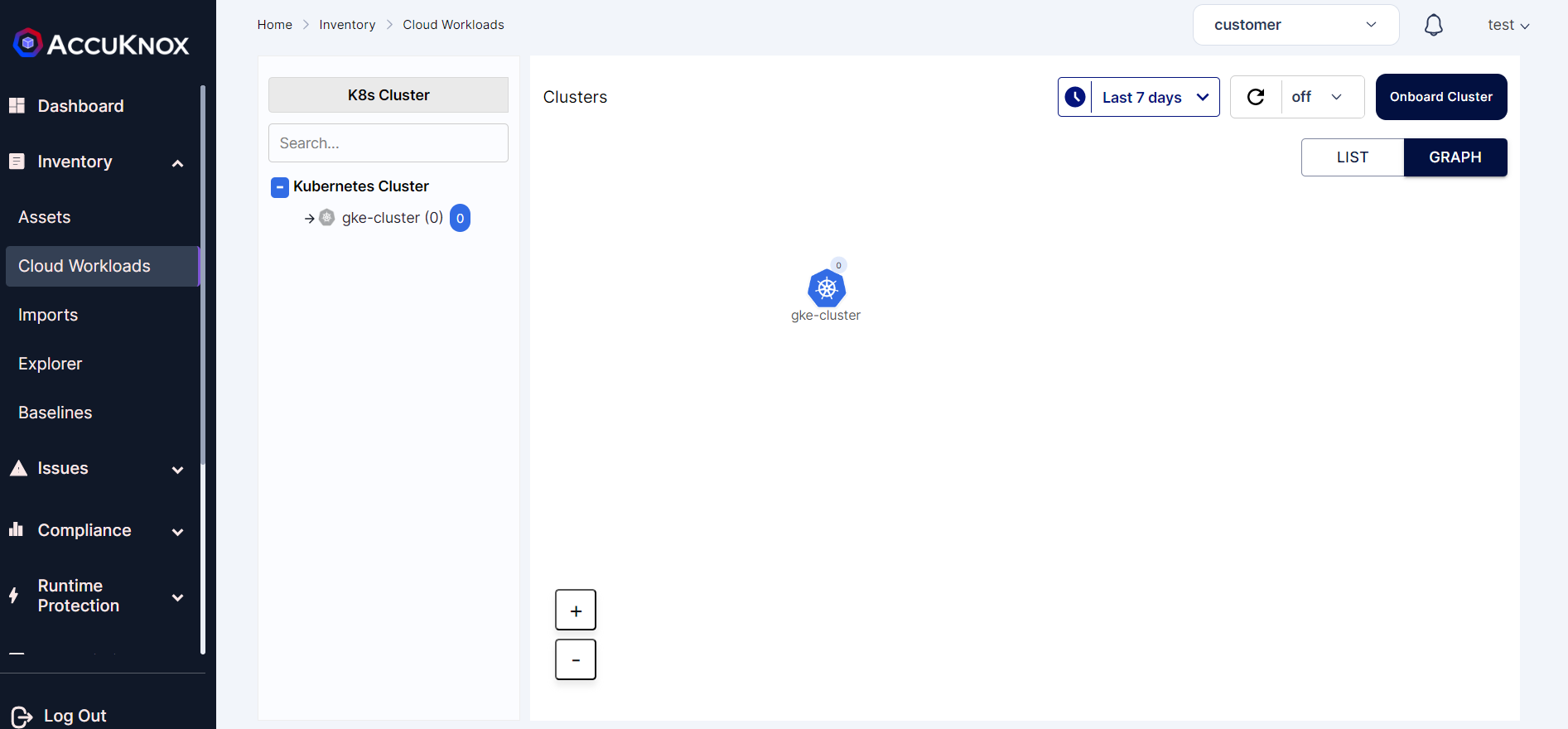Click the AccuKnox logo

[102, 44]
